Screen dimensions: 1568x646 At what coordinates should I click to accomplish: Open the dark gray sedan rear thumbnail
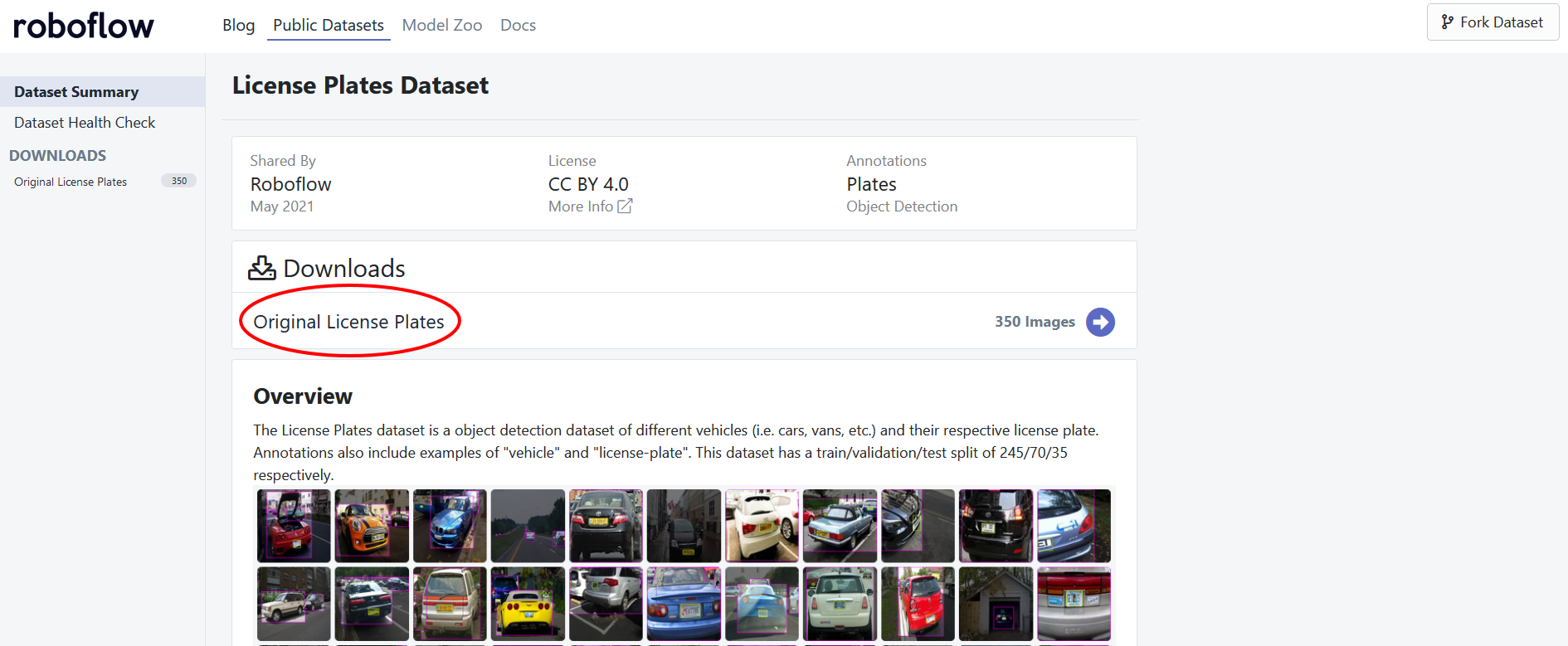606,526
